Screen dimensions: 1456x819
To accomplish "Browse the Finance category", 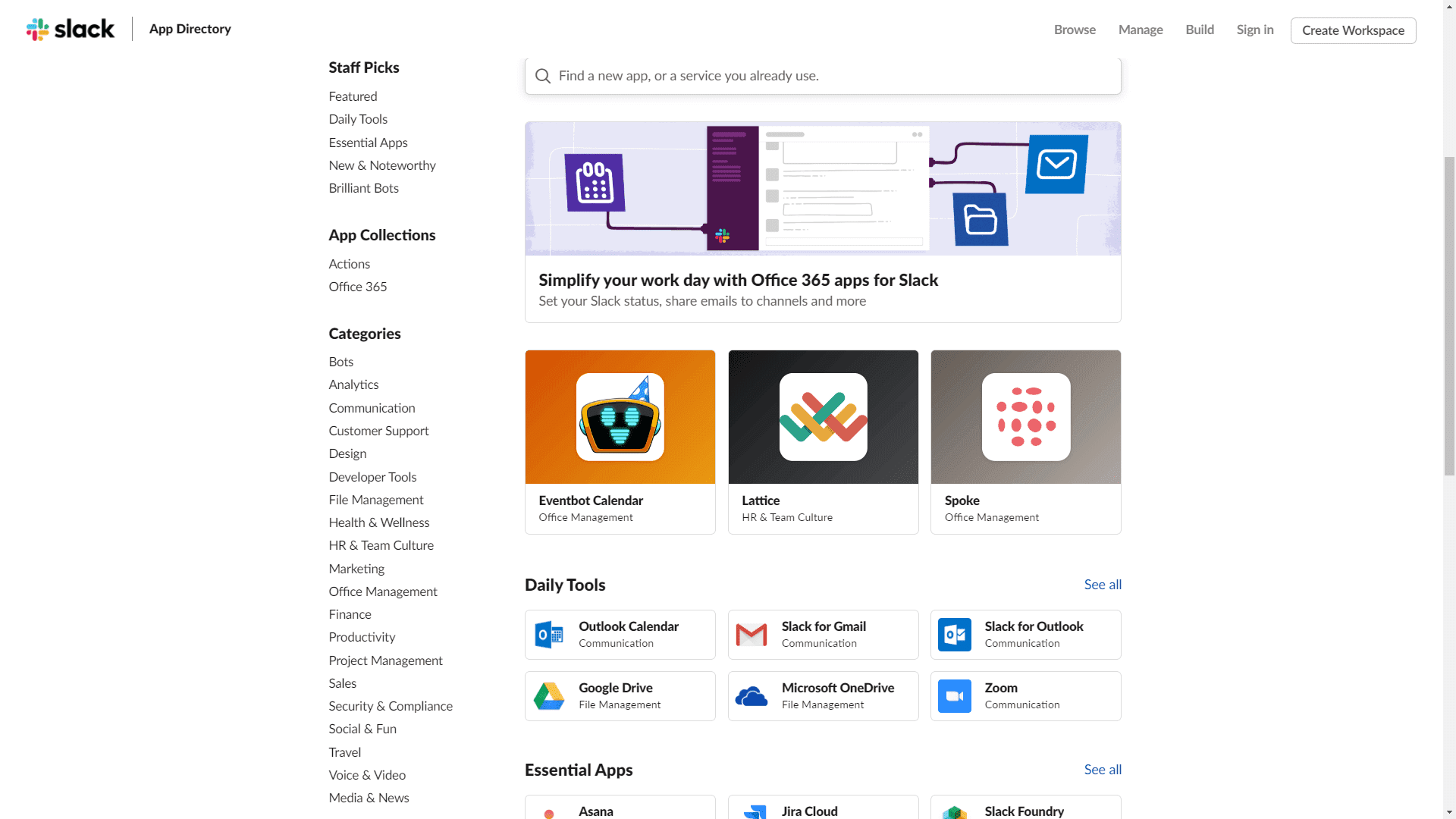I will coord(350,614).
